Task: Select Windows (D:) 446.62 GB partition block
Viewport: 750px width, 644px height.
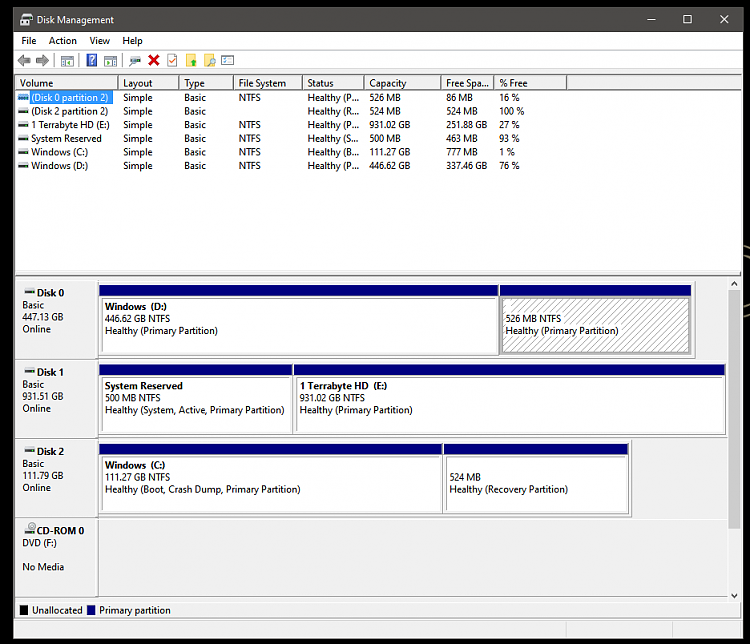Action: (298, 320)
